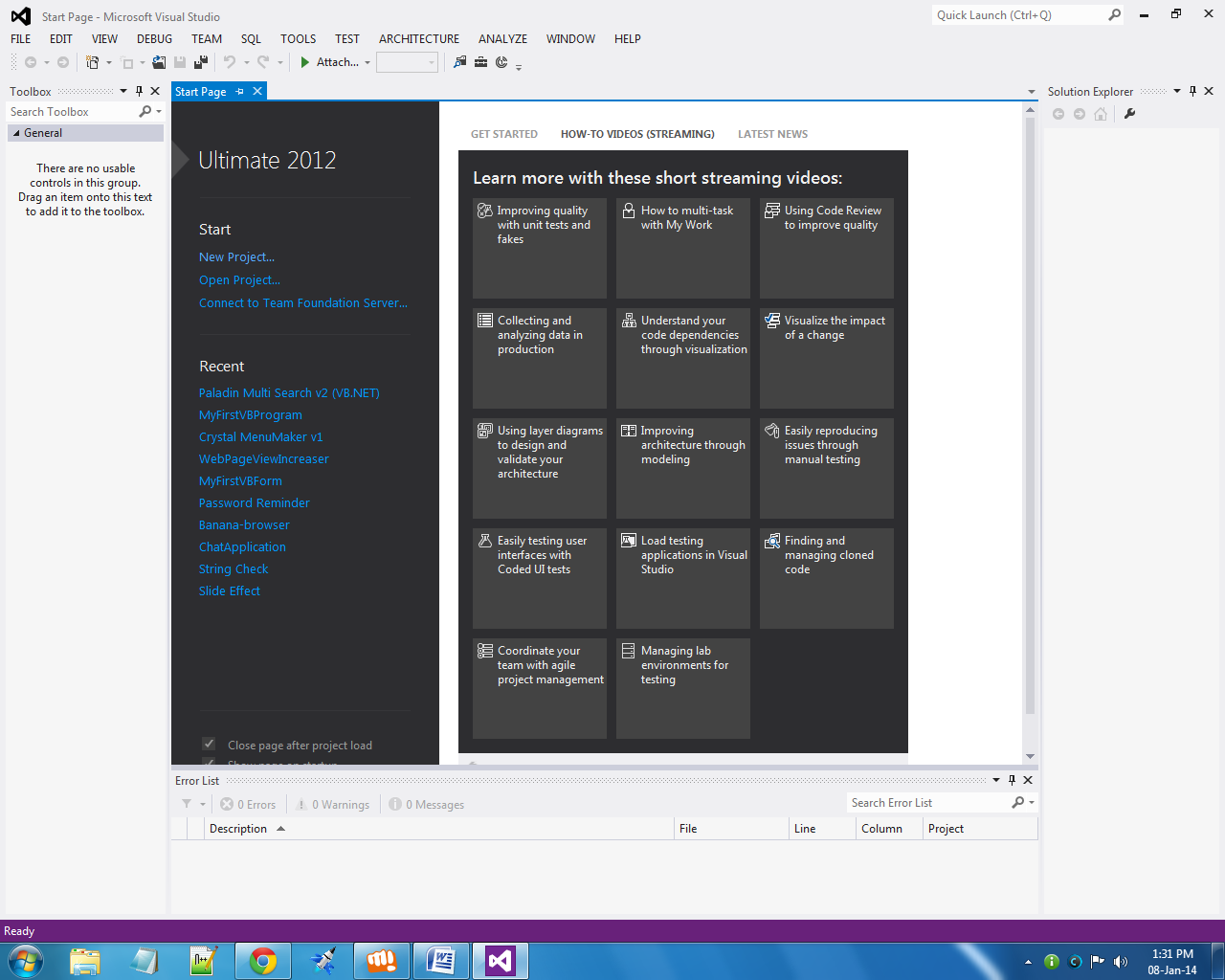
Task: Toggle Close page after project load checkbox
Action: click(x=209, y=744)
